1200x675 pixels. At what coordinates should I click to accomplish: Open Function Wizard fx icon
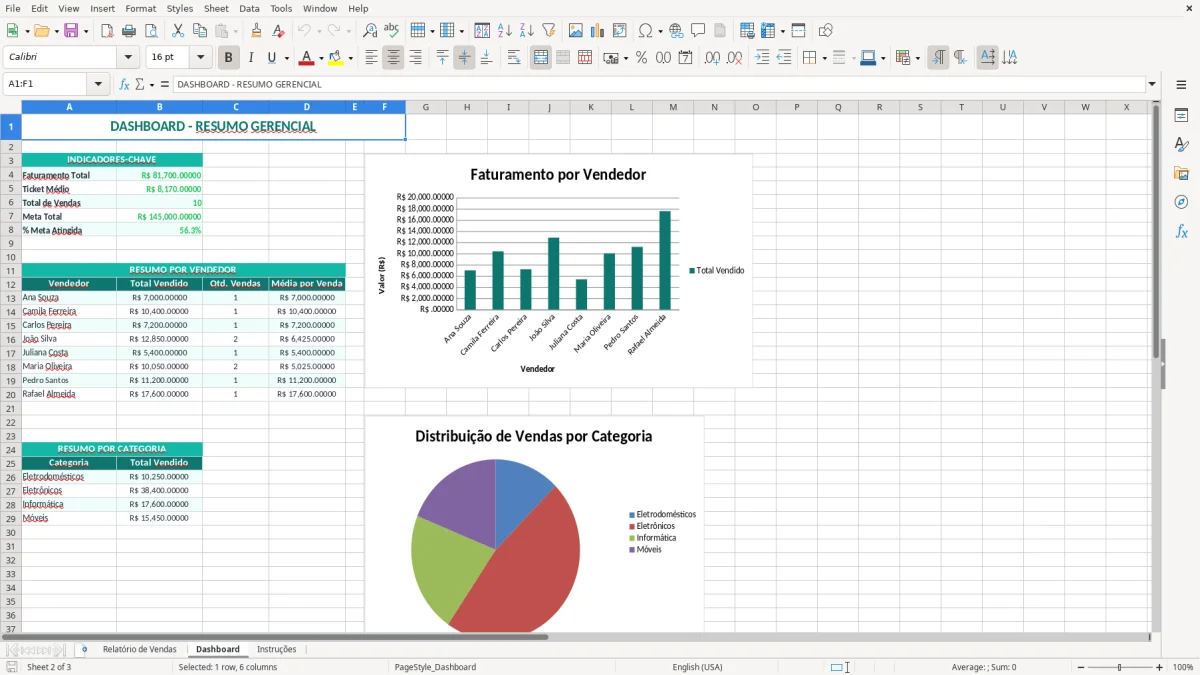click(x=125, y=84)
